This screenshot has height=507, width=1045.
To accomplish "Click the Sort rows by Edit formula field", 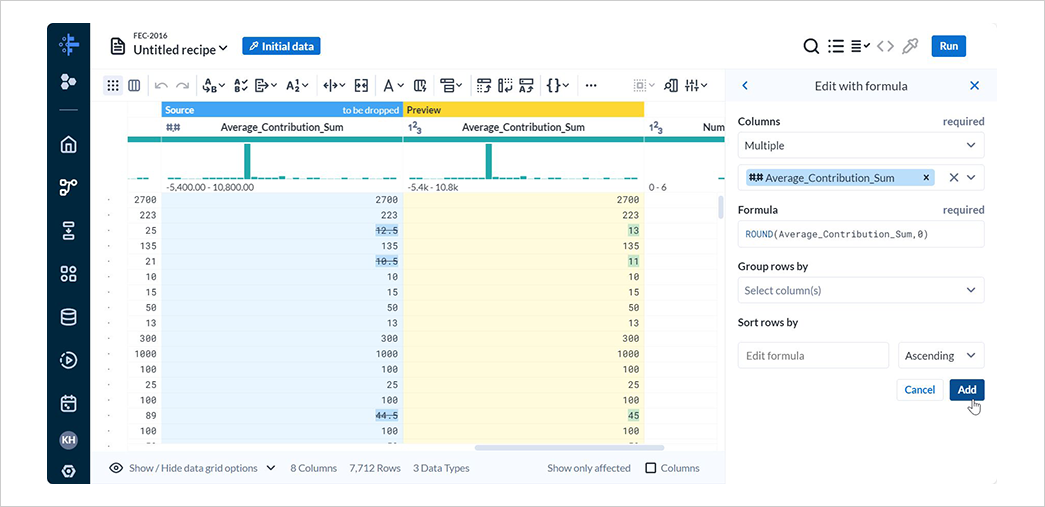I will pos(813,356).
